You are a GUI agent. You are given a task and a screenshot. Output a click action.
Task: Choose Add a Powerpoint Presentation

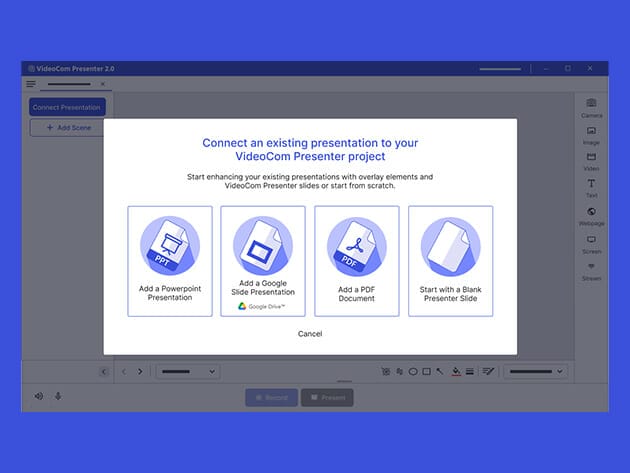[x=170, y=261]
